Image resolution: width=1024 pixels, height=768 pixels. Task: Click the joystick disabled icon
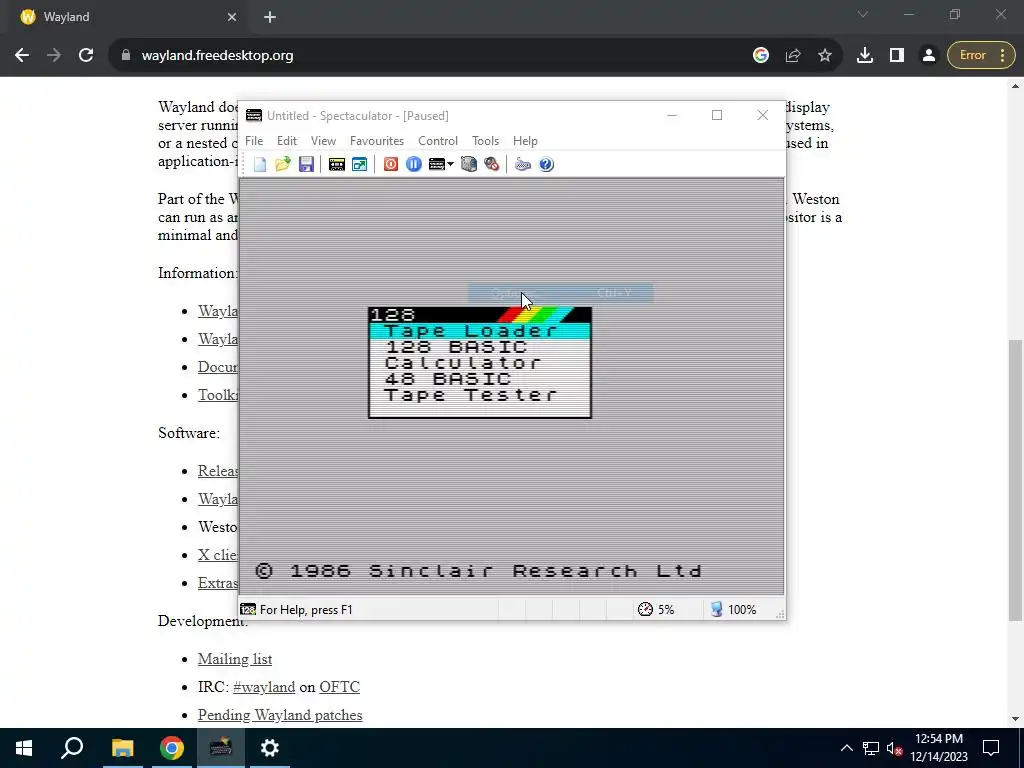(x=492, y=165)
